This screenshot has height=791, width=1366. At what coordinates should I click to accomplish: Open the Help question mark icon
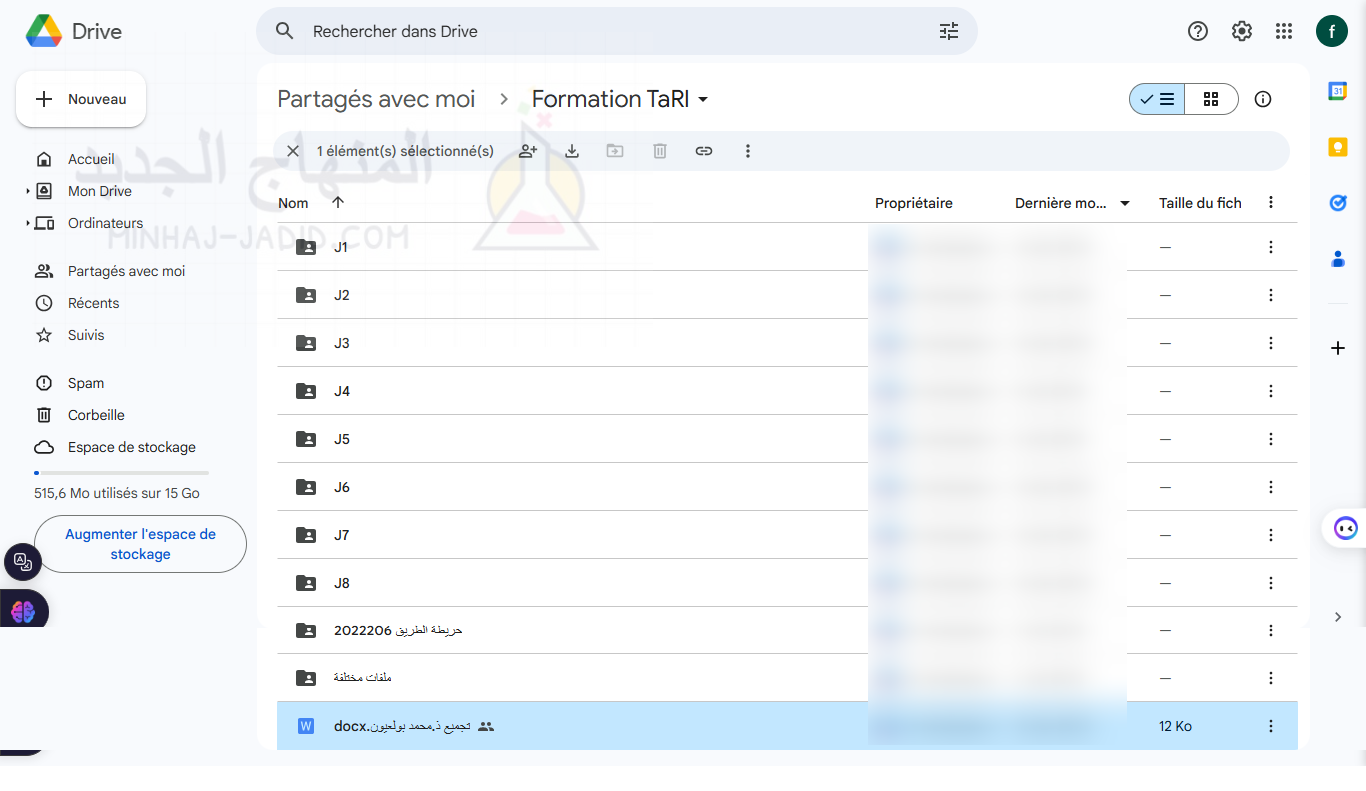(1198, 31)
